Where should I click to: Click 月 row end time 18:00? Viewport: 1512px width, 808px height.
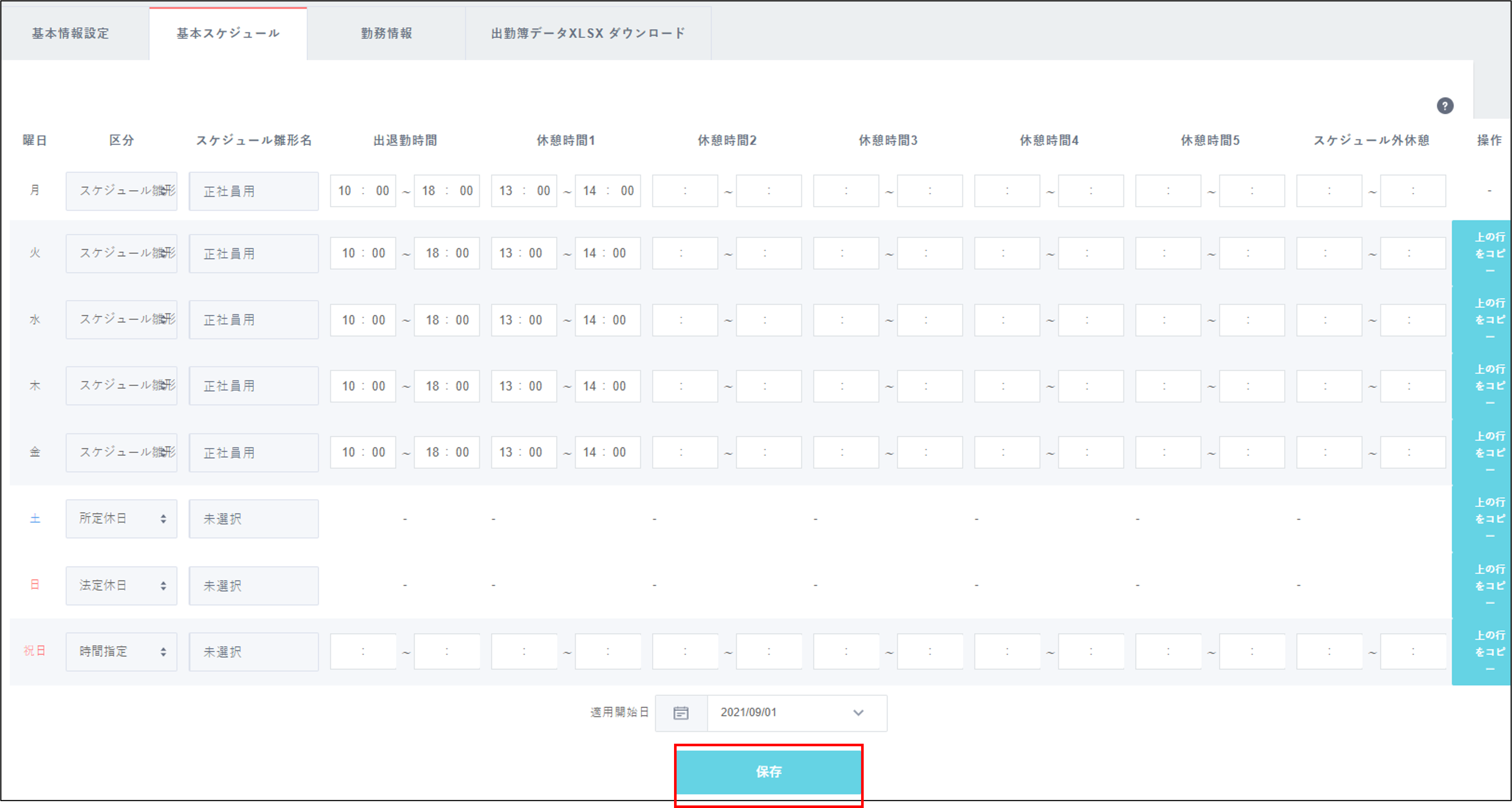tap(447, 191)
